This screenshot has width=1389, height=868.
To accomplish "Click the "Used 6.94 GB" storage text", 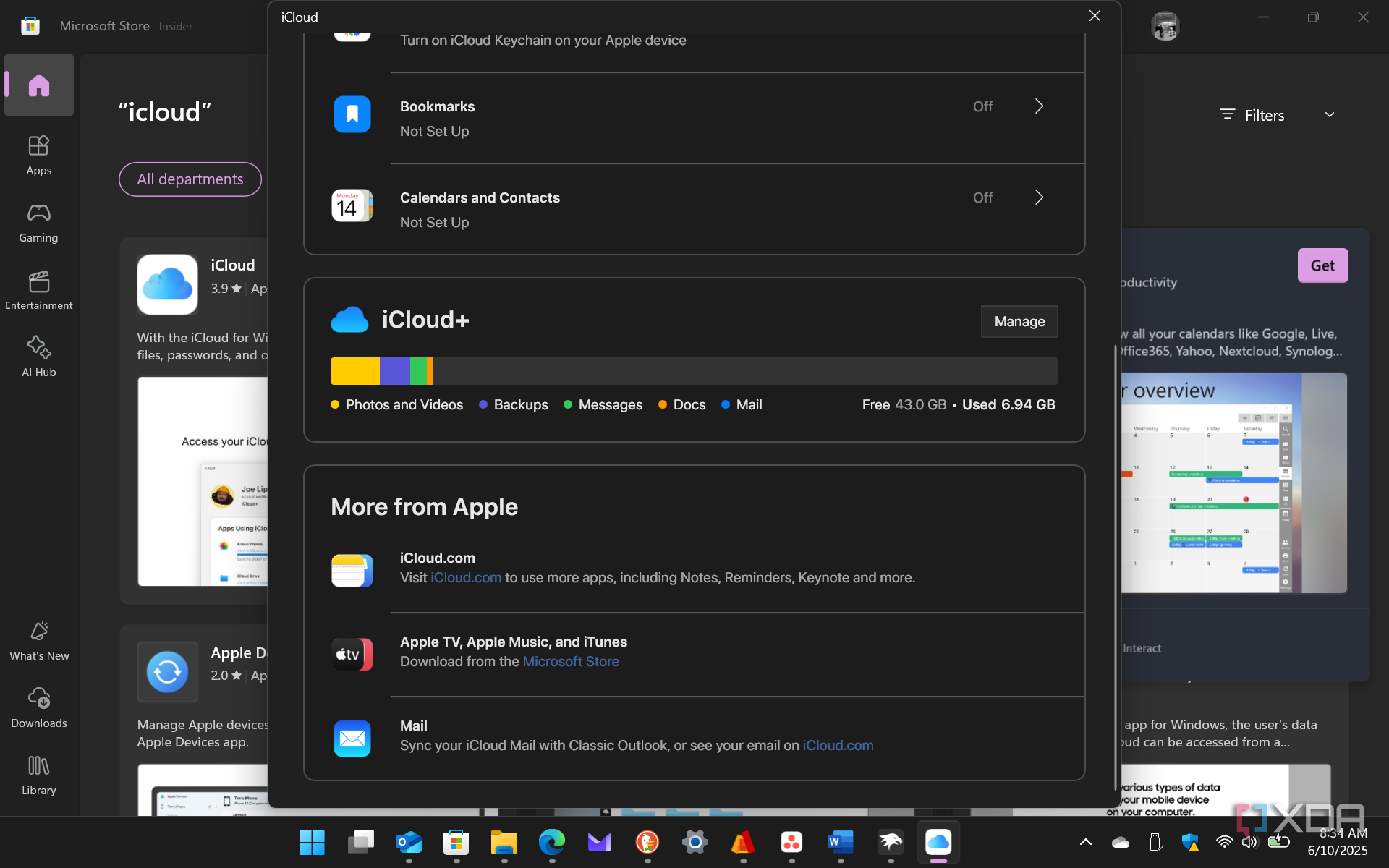I will (1008, 405).
